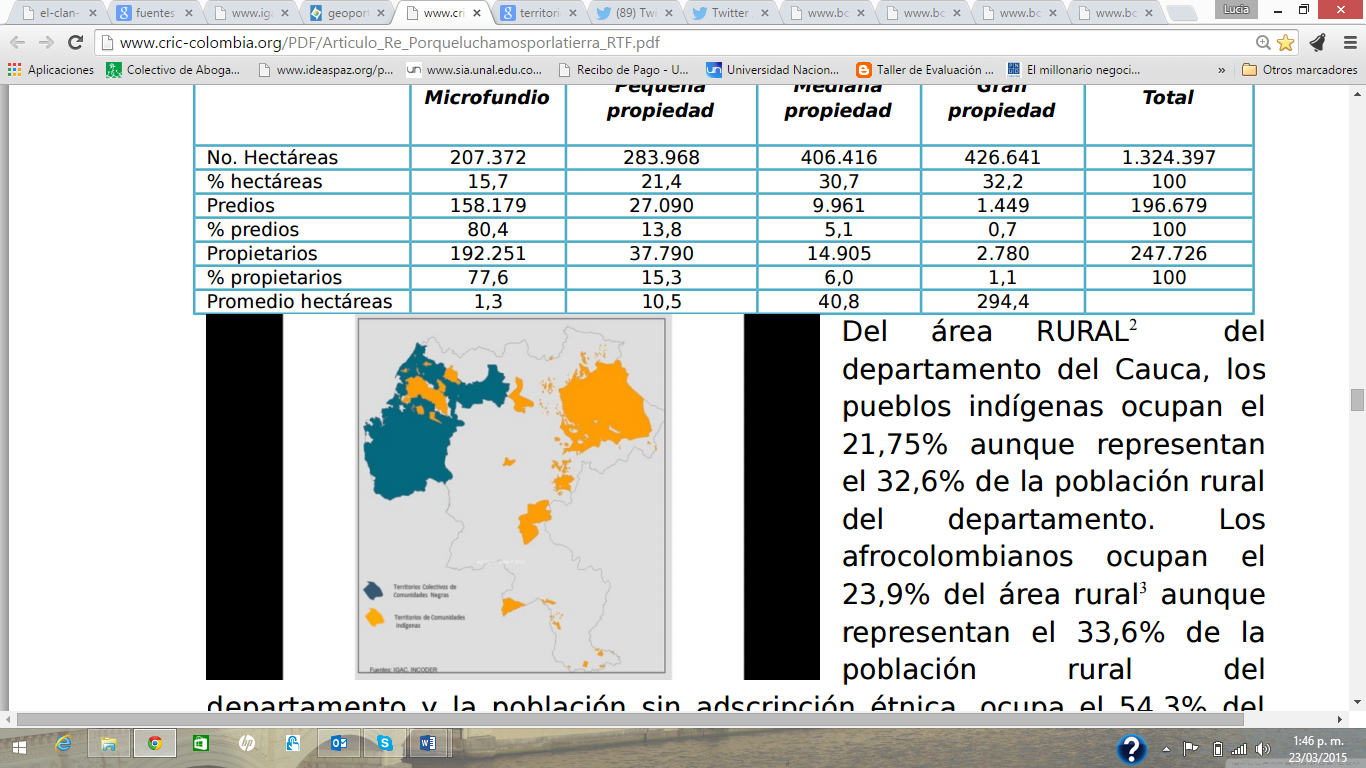
Task: Click the zoom magnifier icon in address bar
Action: [1264, 43]
